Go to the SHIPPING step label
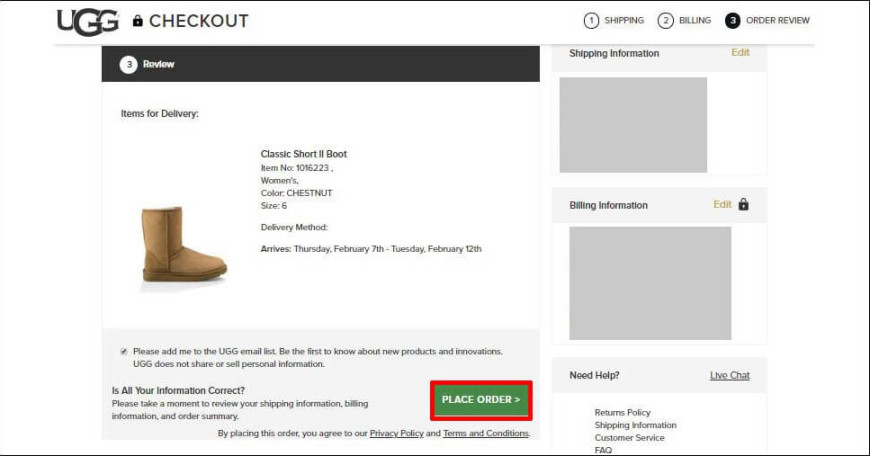 [624, 21]
